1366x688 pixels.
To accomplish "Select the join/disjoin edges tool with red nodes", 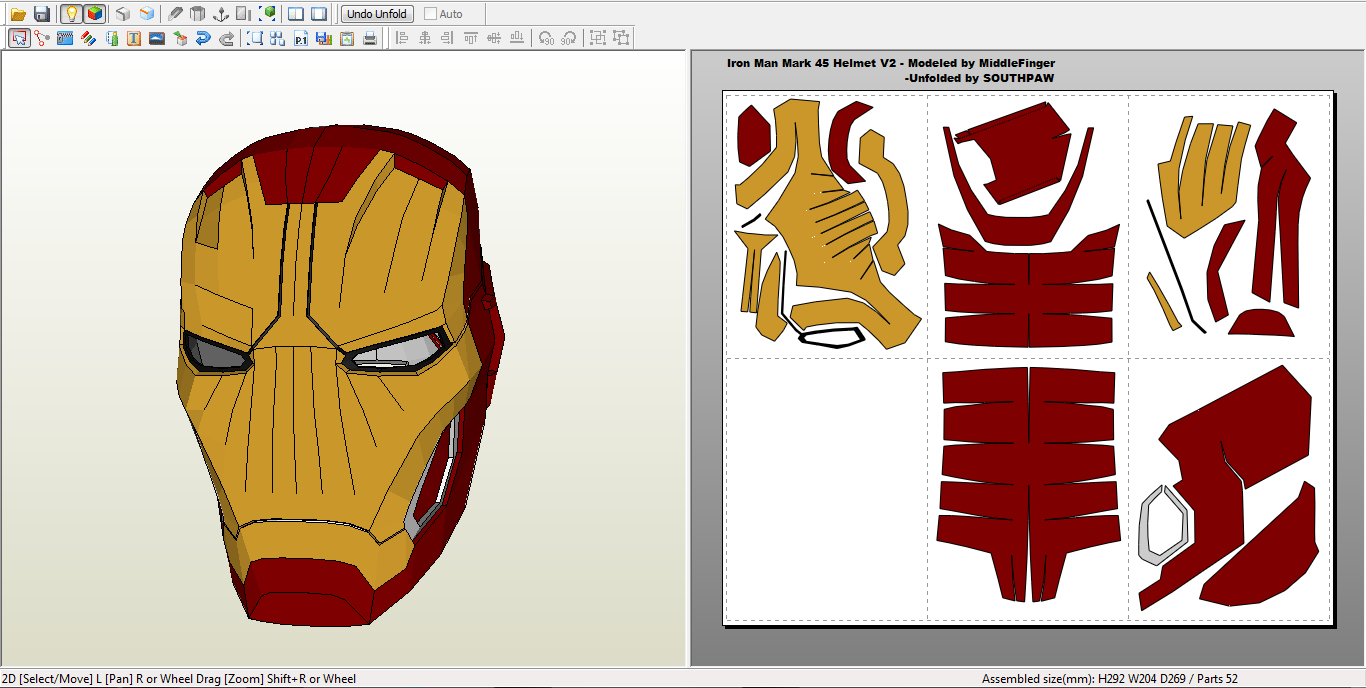I will [42, 38].
